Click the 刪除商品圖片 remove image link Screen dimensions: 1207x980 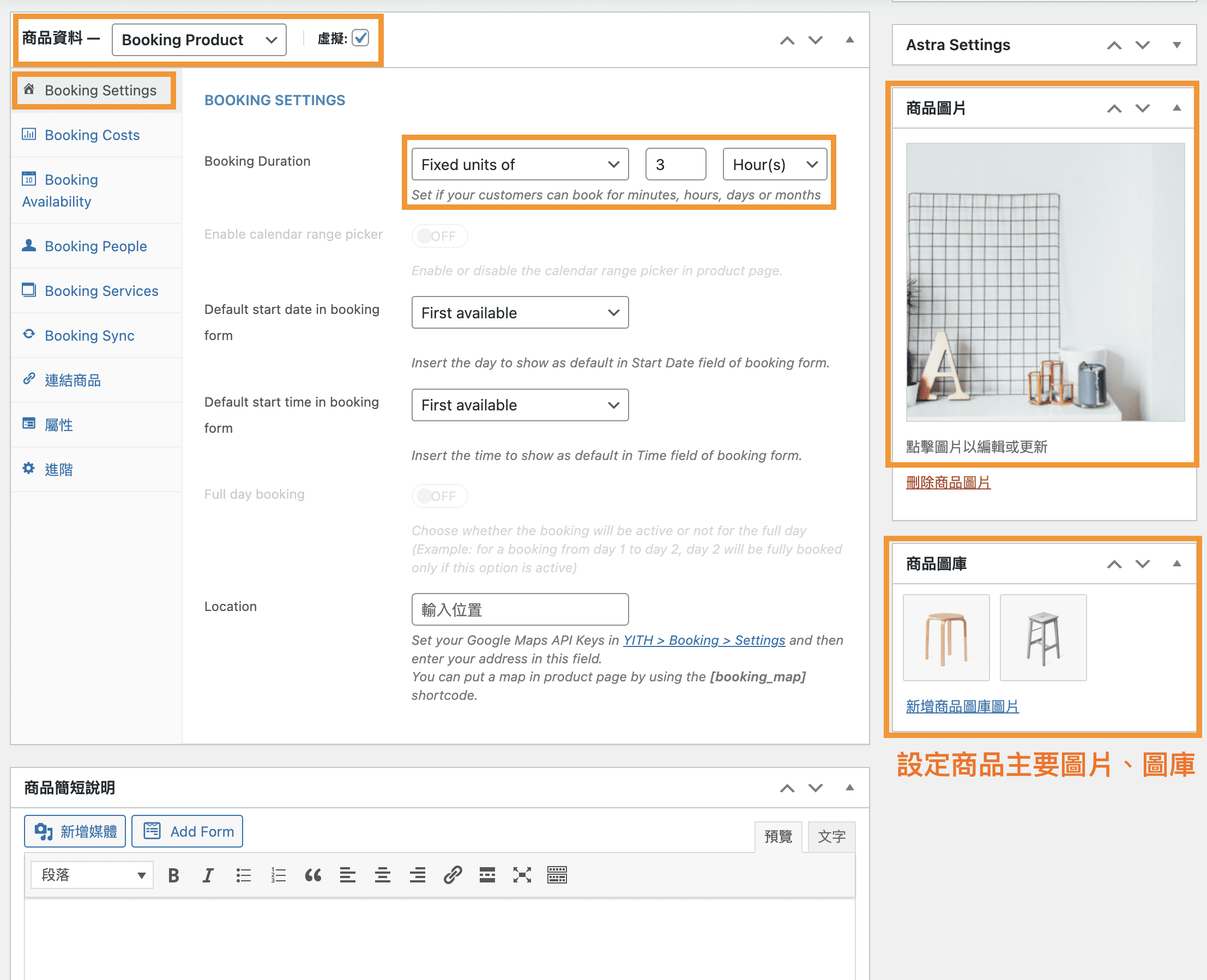pyautogui.click(x=948, y=483)
